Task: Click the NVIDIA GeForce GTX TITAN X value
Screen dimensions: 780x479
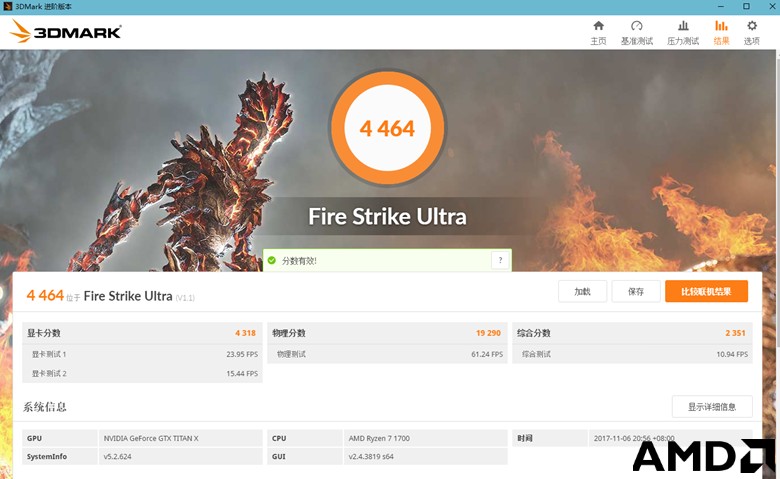Action: 151,438
